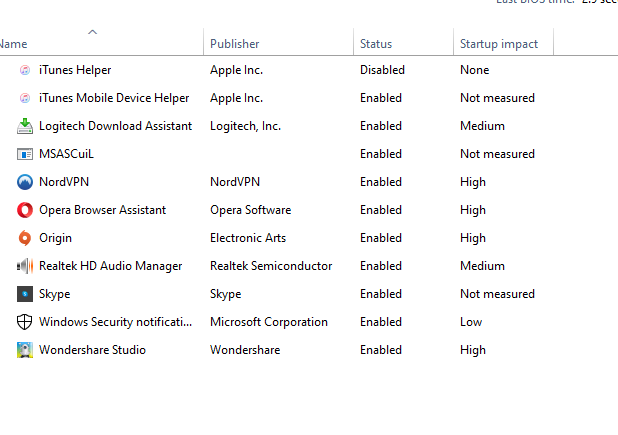Select the NordVPN entry name
The height and width of the screenshot is (435, 618).
click(64, 182)
